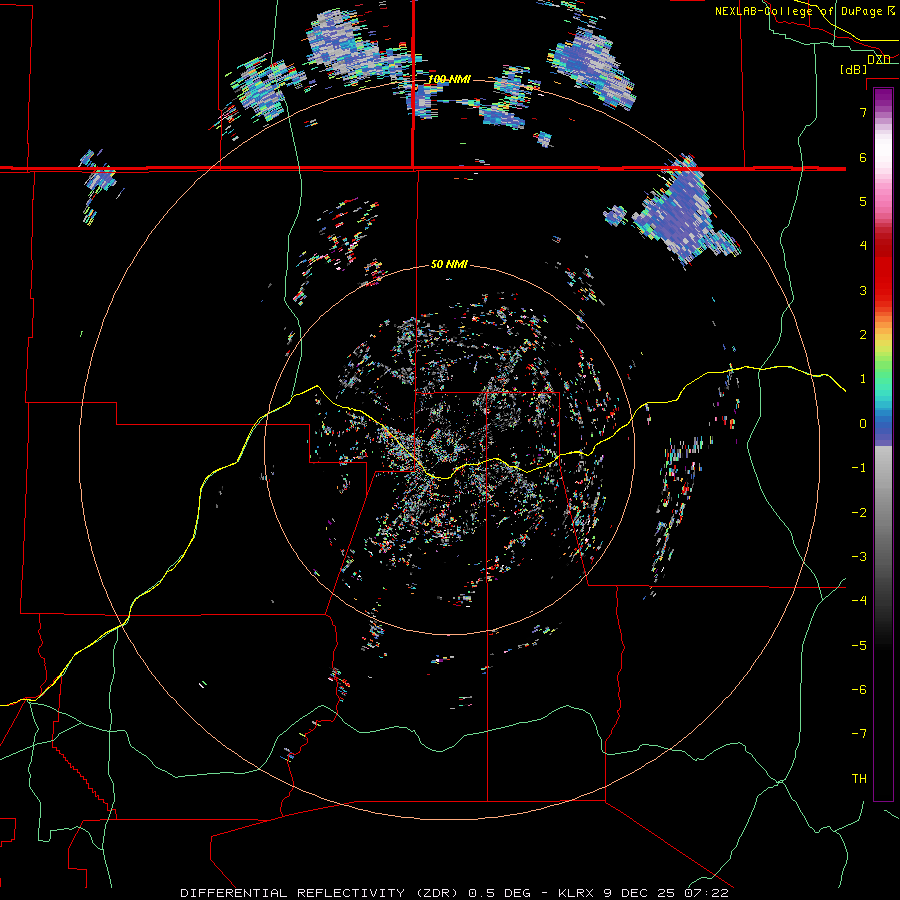Click the vertical ZDR color scale bar
900x900 pixels.
(883, 444)
